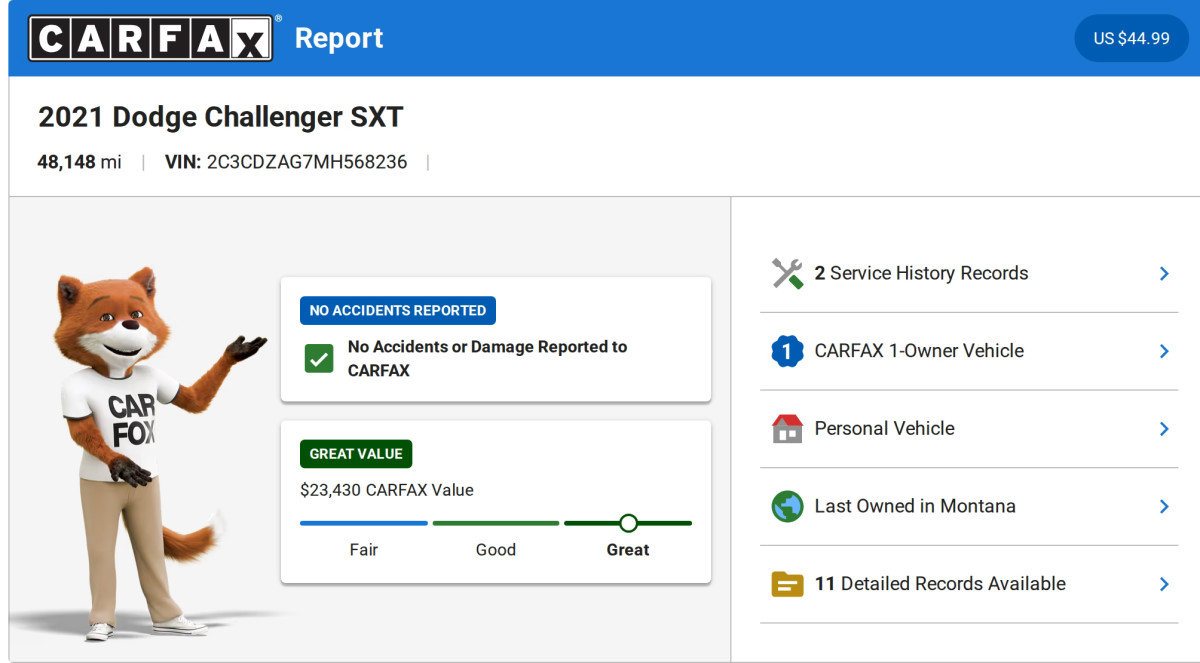Open 2 Service History Records
Image resolution: width=1200 pixels, height=663 pixels.
(x=969, y=273)
